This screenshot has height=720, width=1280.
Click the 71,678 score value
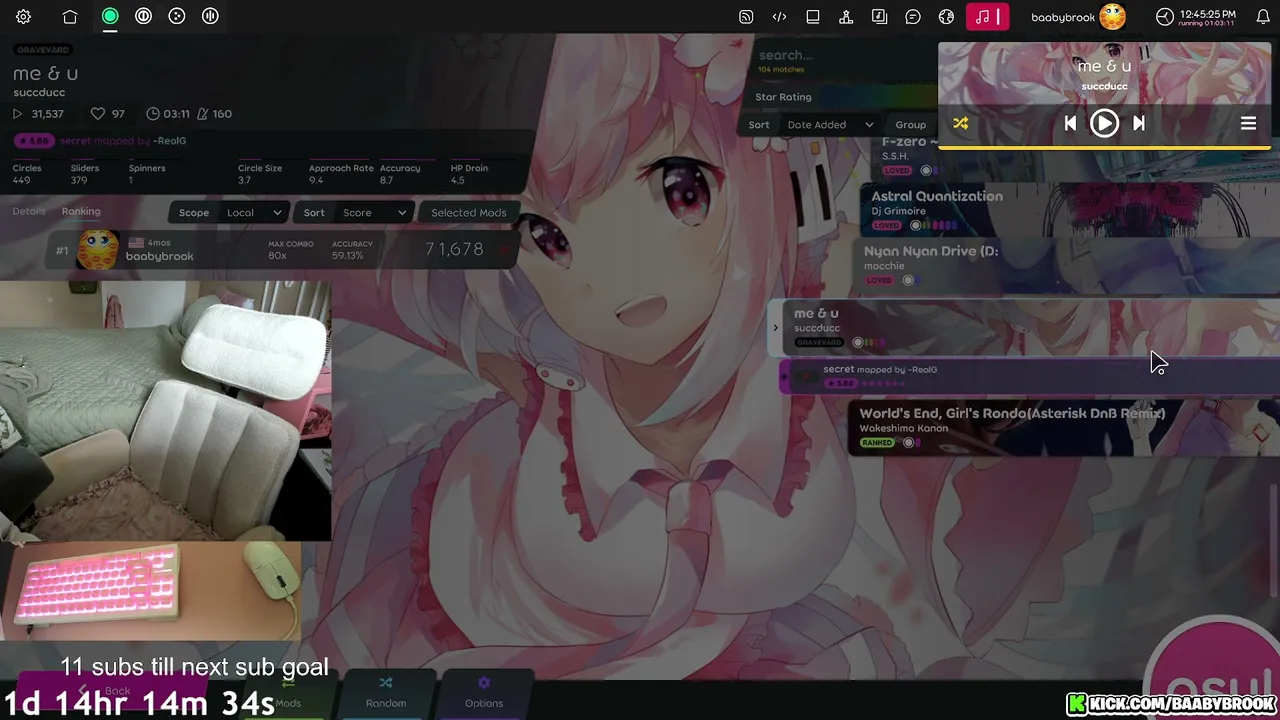[x=454, y=249]
